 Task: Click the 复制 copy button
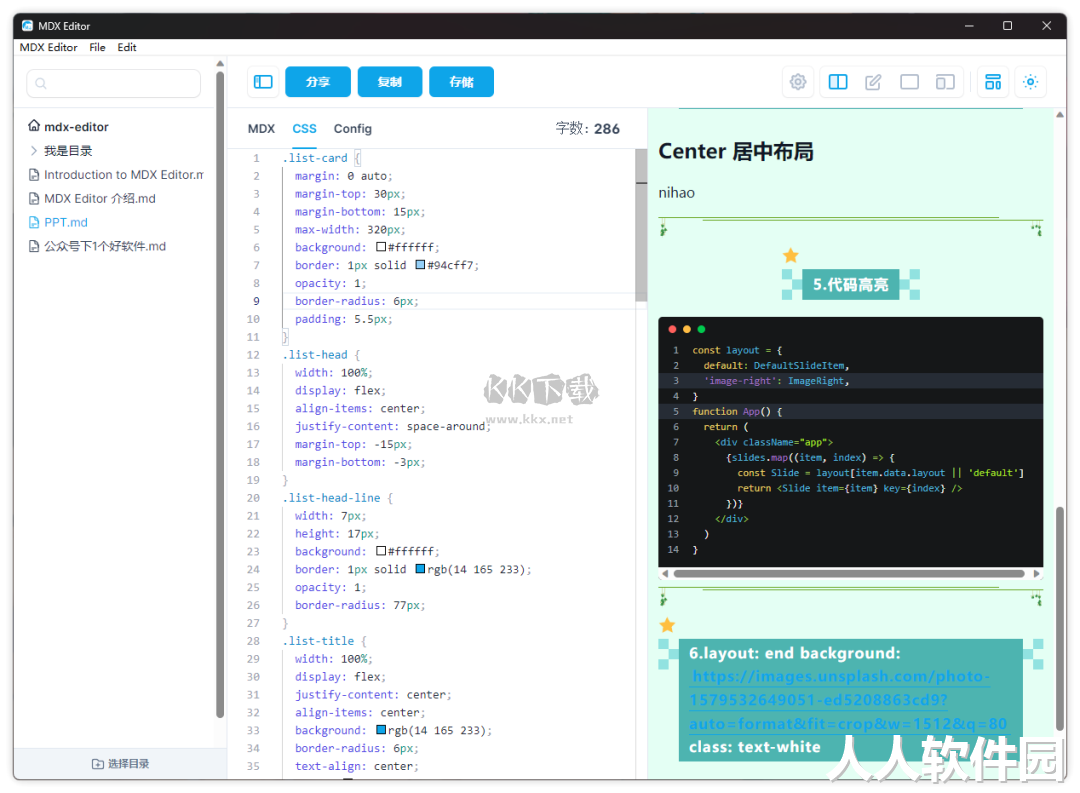click(x=390, y=82)
